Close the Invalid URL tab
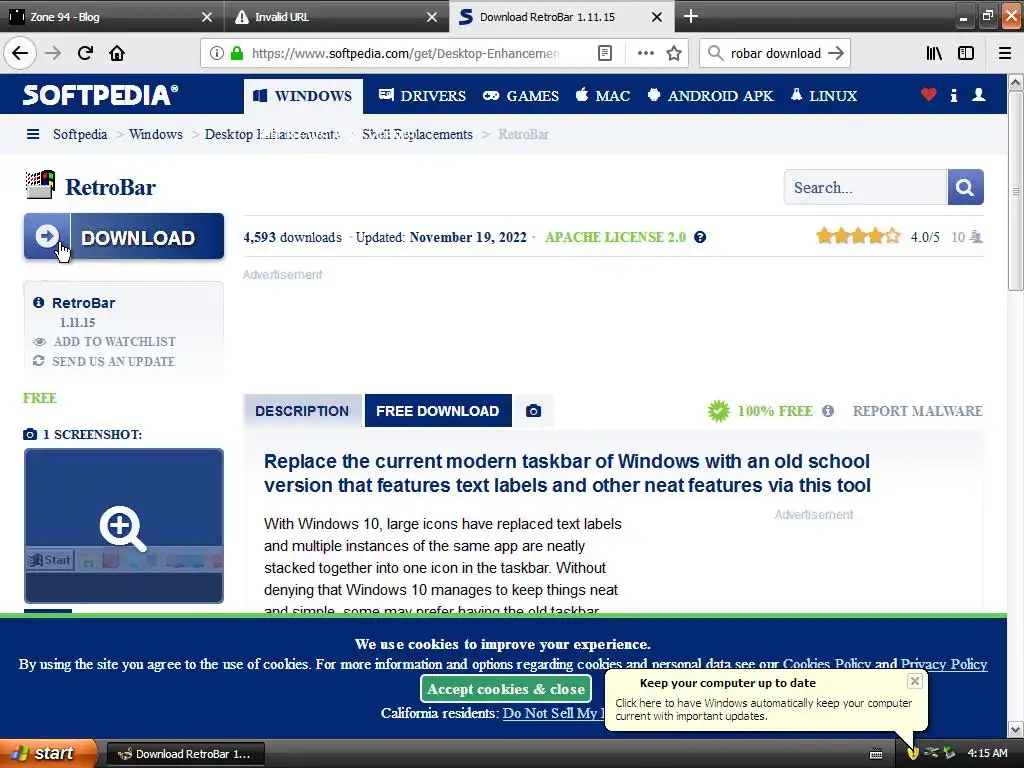Image resolution: width=1024 pixels, height=768 pixels. pyautogui.click(x=432, y=17)
